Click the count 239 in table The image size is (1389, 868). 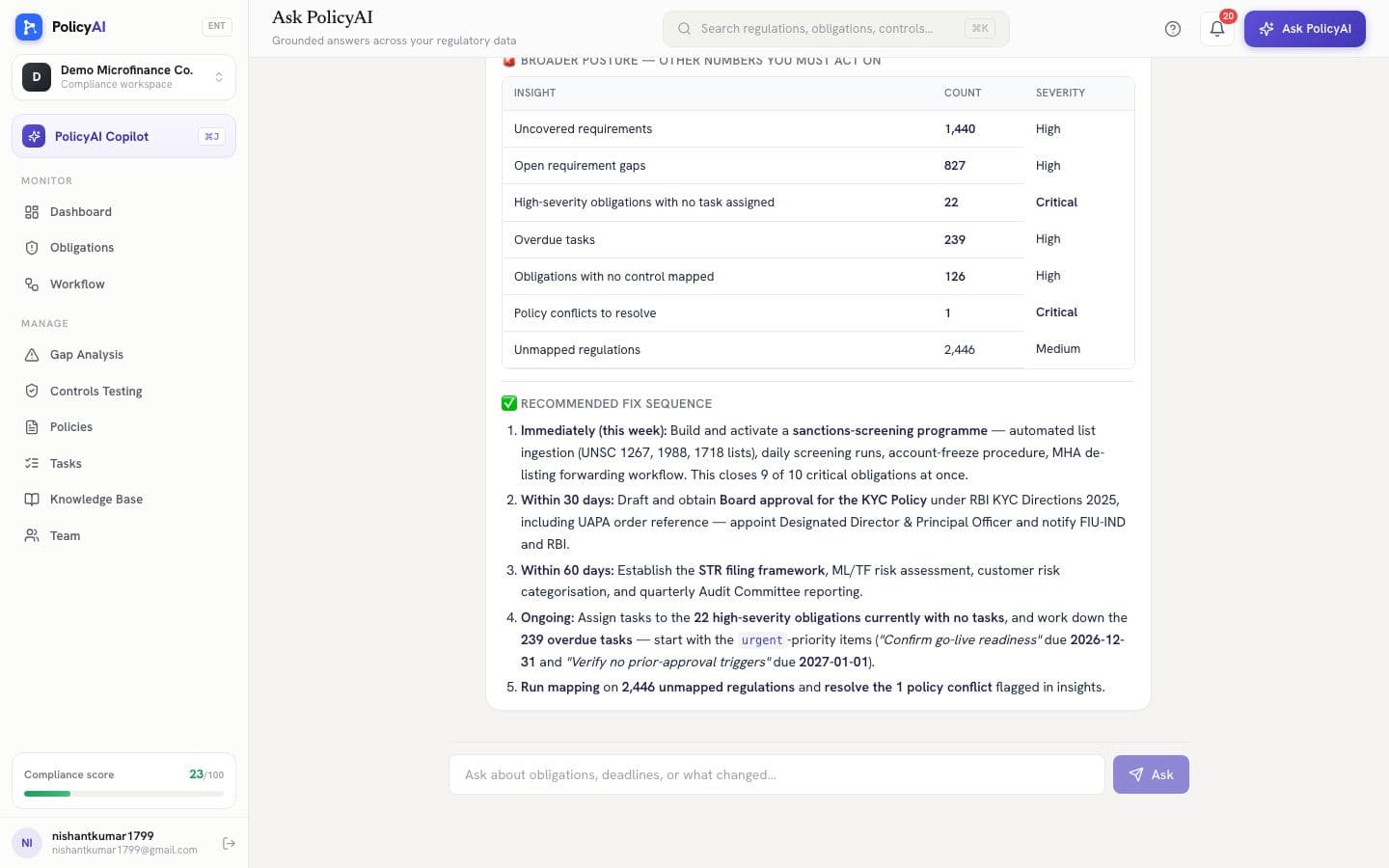(955, 239)
